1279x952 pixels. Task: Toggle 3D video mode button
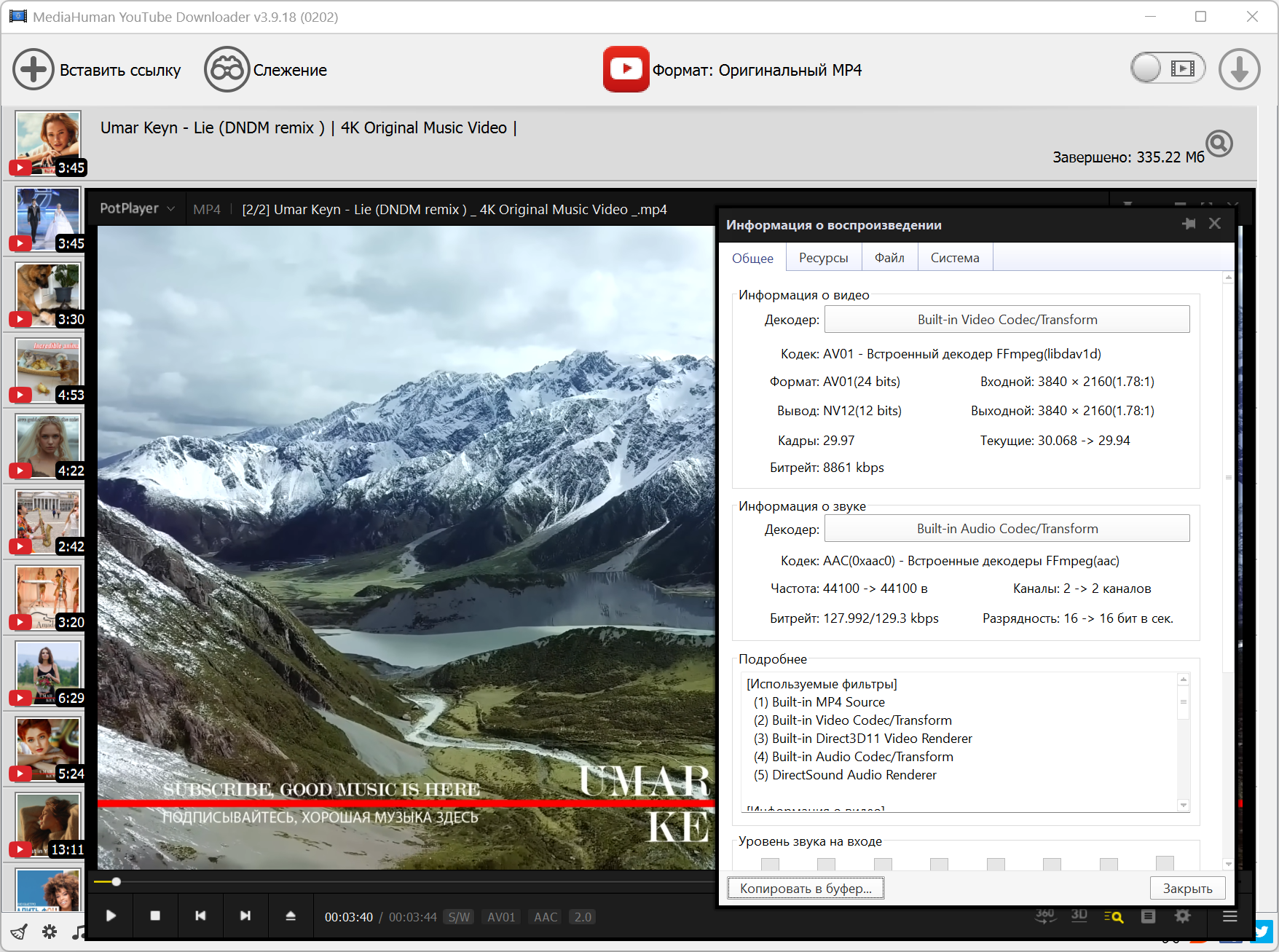pos(1079,916)
